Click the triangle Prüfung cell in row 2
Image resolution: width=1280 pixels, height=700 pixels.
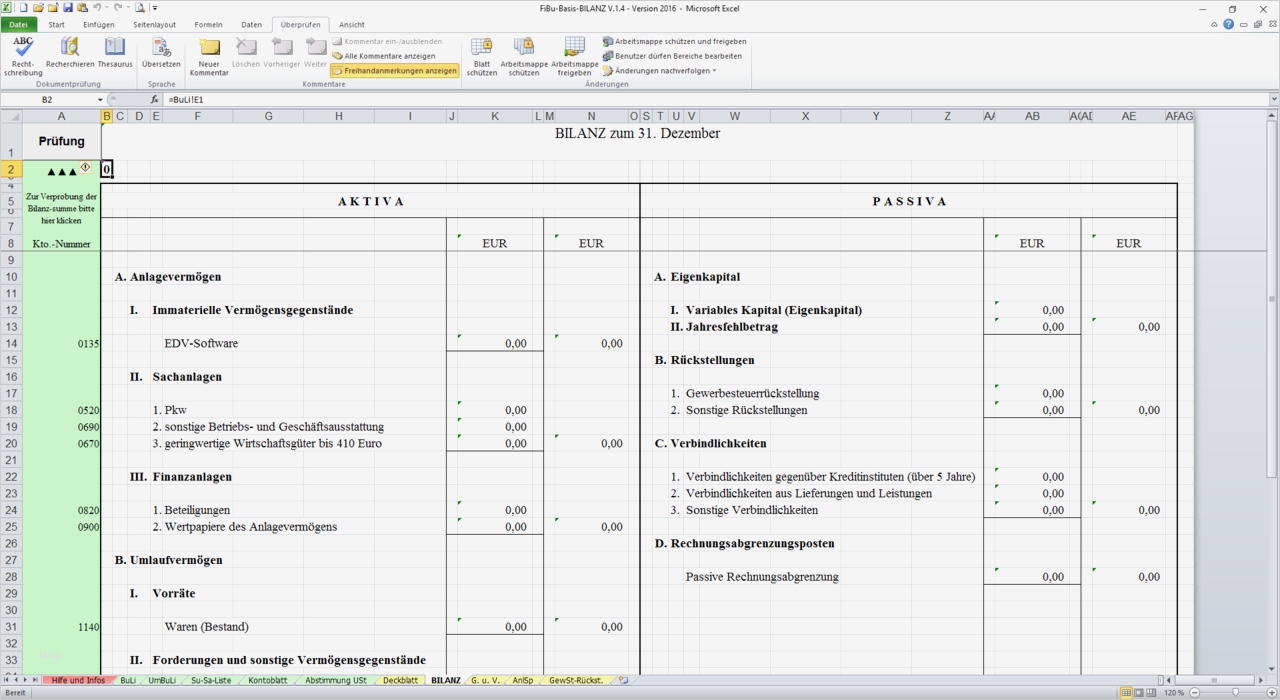61,170
